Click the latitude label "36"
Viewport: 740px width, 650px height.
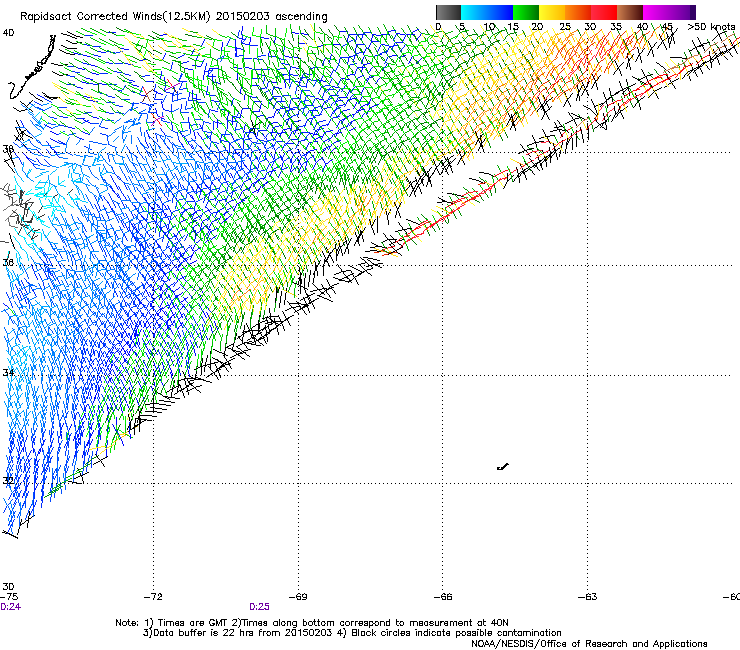click(x=8, y=262)
